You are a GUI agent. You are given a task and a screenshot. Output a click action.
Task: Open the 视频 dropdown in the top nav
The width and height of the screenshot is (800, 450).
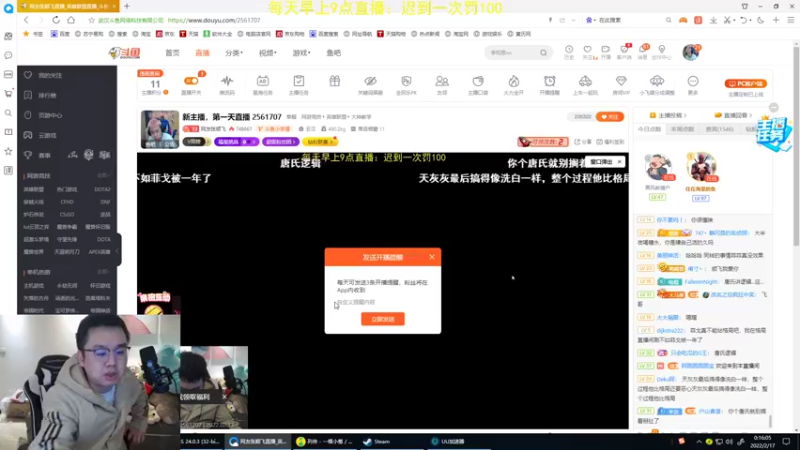267,53
